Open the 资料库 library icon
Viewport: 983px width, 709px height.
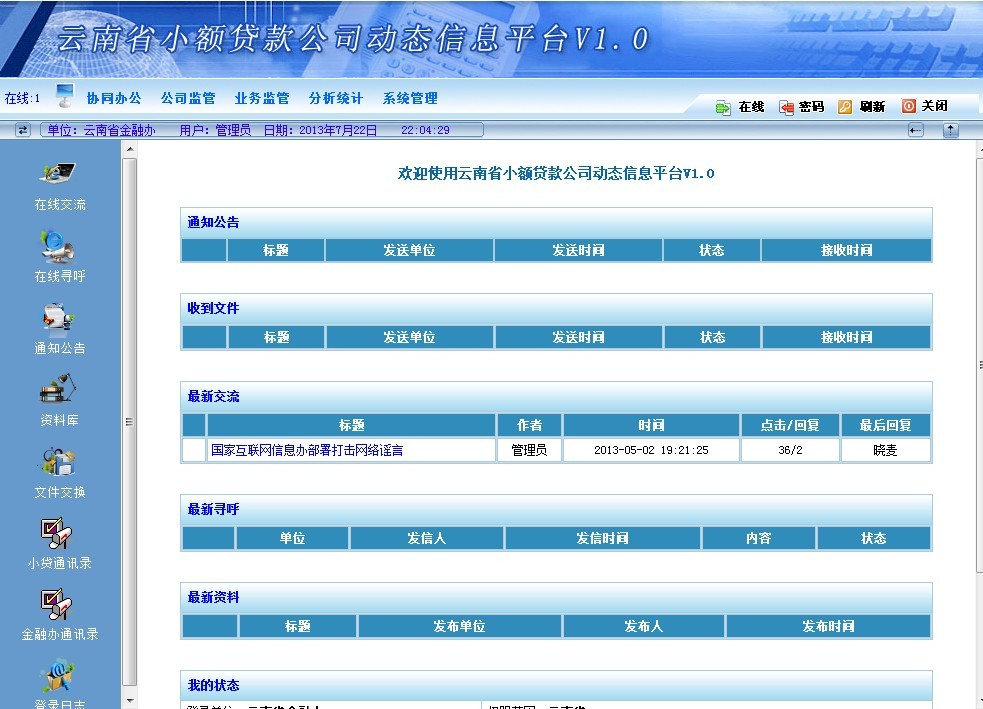(59, 390)
